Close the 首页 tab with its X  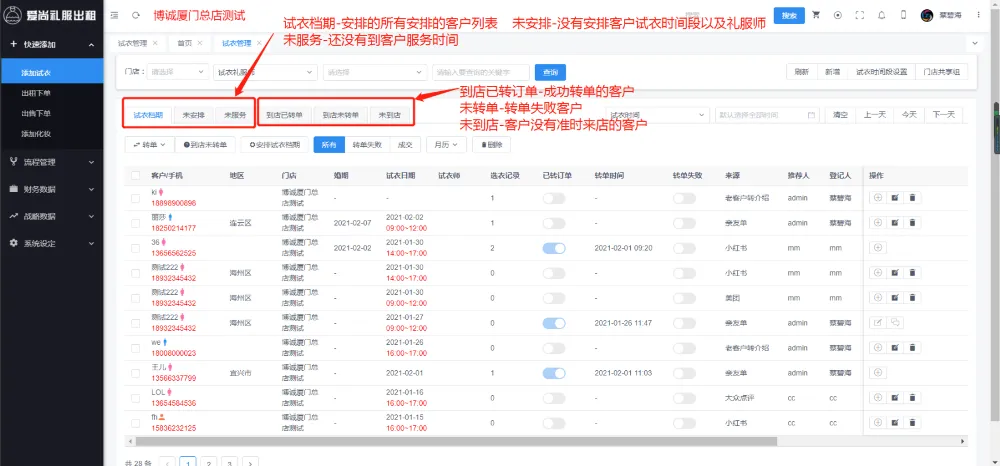200,44
